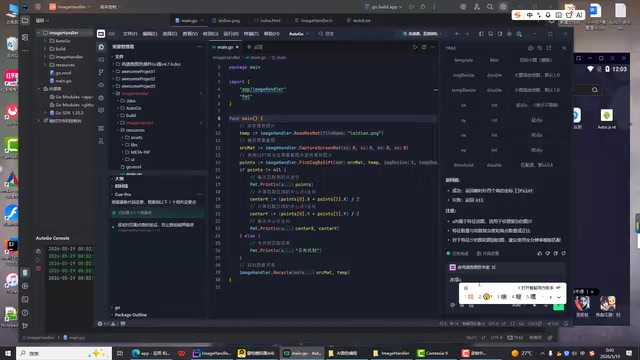This screenshot has width=640, height=360.
Task: Split the editor with split icon
Action: [424, 47]
